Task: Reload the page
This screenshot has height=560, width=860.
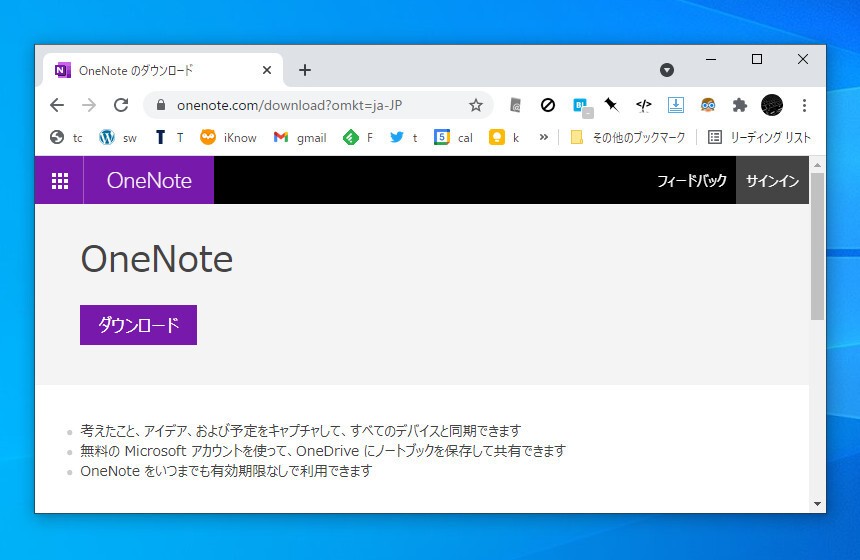Action: (x=121, y=105)
